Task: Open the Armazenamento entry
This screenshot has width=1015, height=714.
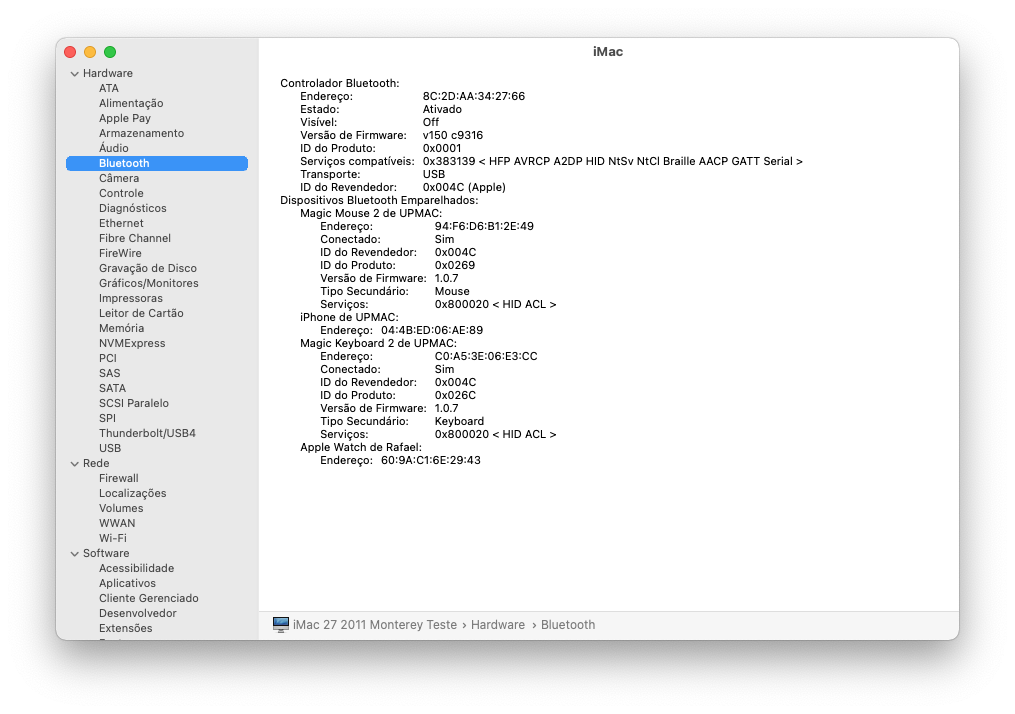Action: coord(141,133)
